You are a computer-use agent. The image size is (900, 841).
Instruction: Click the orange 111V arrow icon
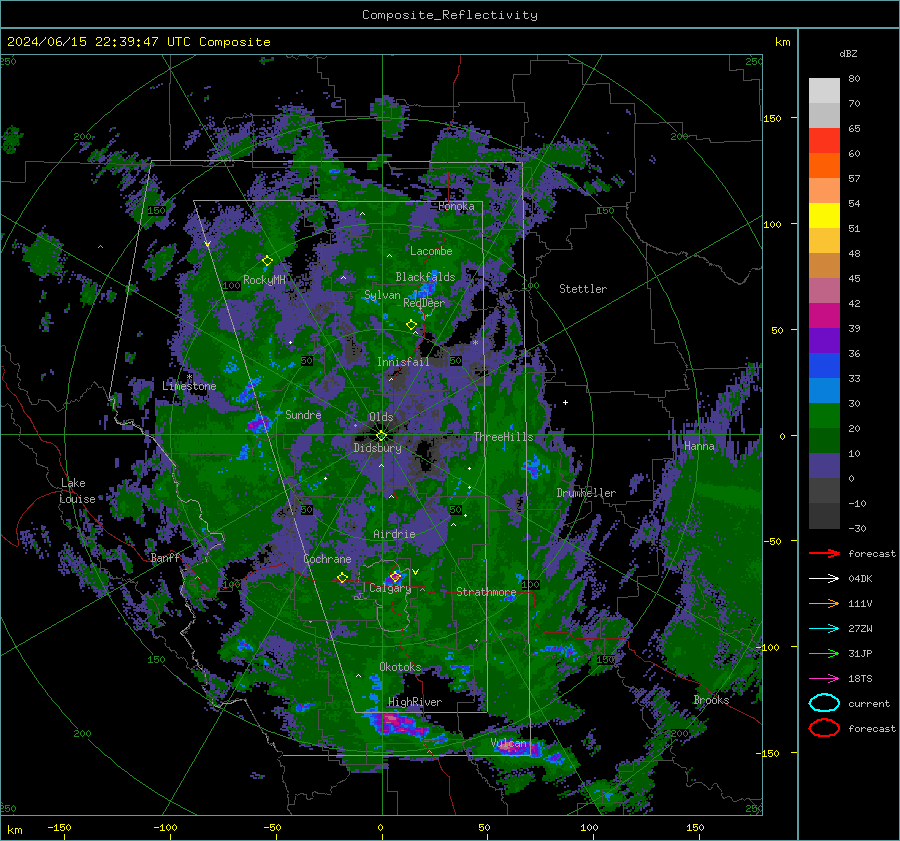[x=824, y=603]
